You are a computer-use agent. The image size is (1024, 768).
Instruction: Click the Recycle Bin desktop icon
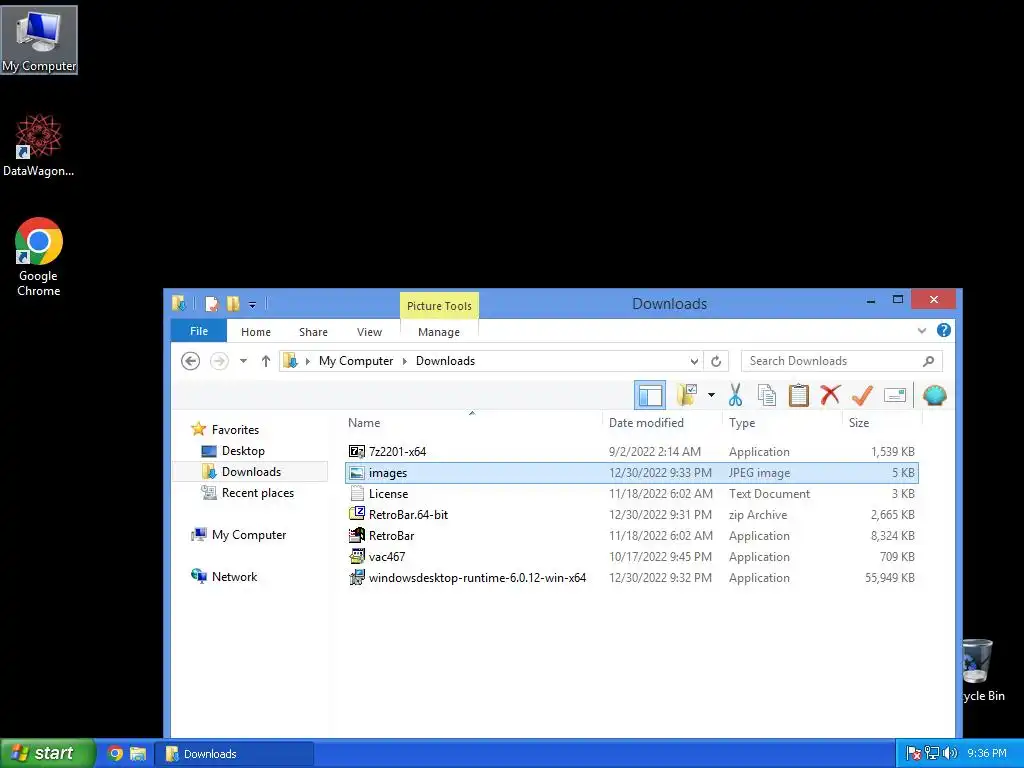[x=984, y=670]
